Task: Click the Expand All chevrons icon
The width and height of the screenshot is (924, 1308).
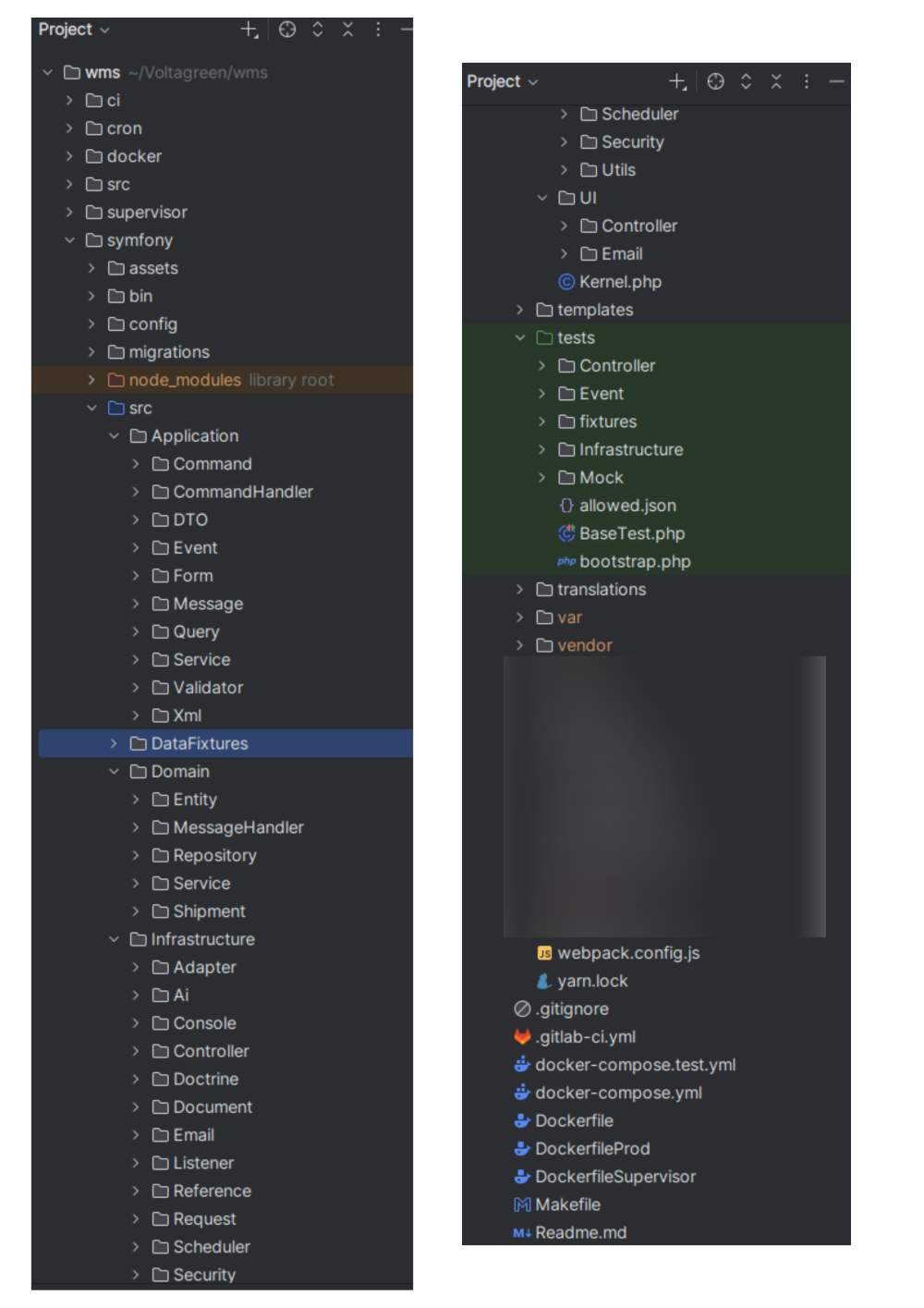Action: tap(317, 29)
